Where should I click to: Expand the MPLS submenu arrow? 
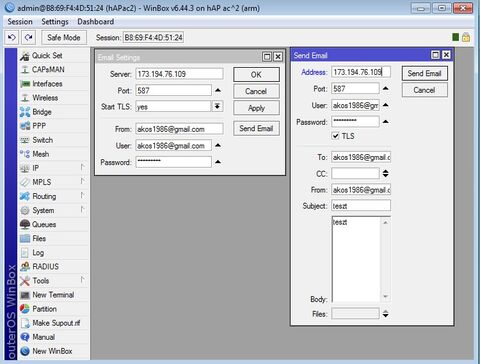82,181
